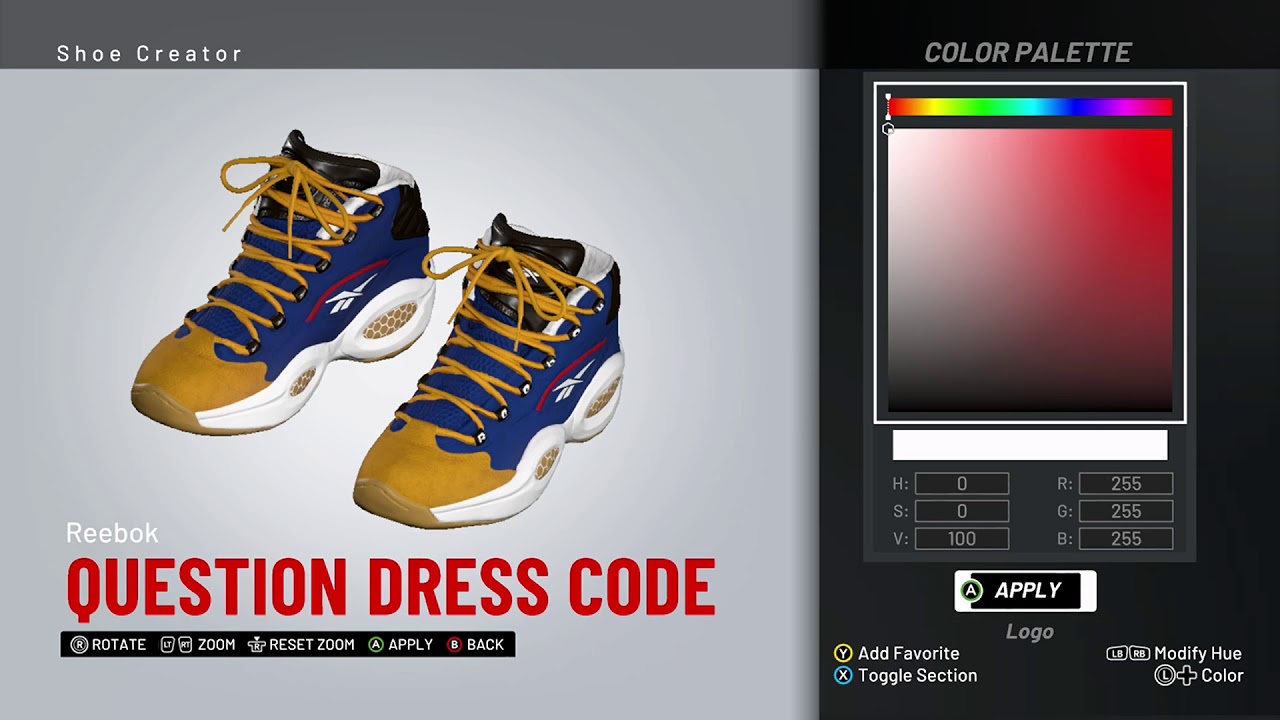The width and height of the screenshot is (1280, 720).
Task: Click the white color preview swatch
Action: point(1029,445)
